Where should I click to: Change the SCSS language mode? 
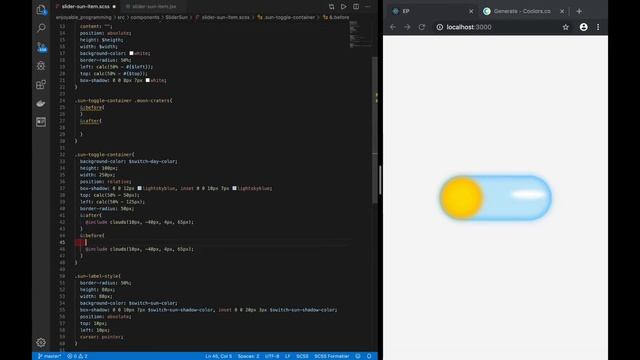click(x=302, y=356)
